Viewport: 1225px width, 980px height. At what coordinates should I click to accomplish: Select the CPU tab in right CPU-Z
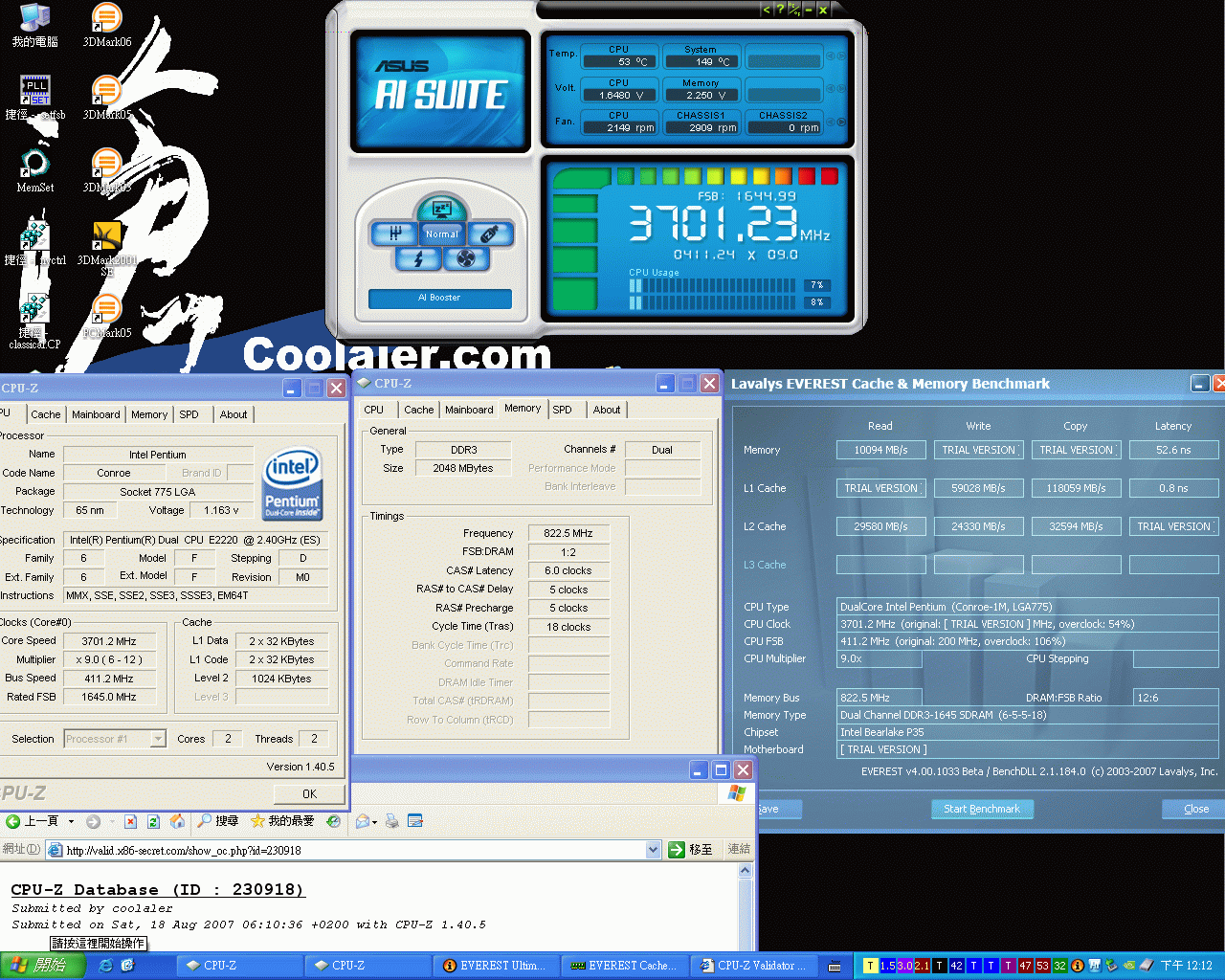(373, 410)
